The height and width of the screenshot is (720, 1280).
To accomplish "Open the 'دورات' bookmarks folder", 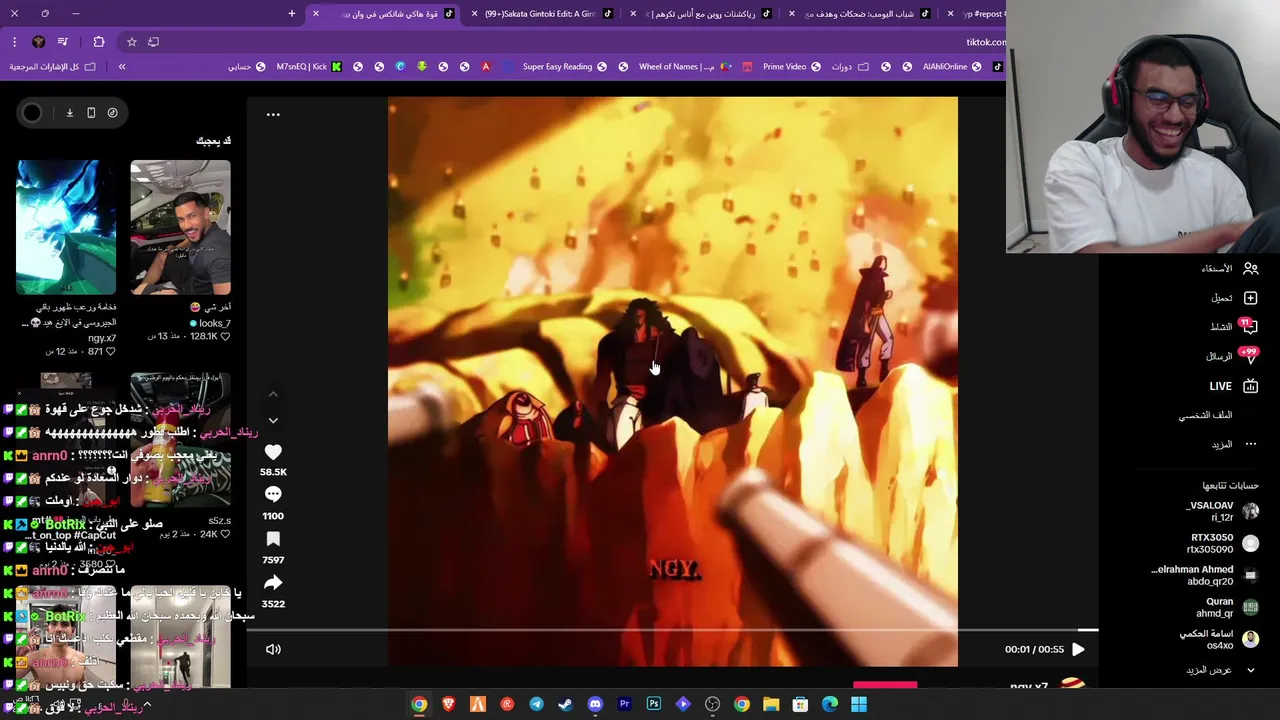I will point(850,67).
